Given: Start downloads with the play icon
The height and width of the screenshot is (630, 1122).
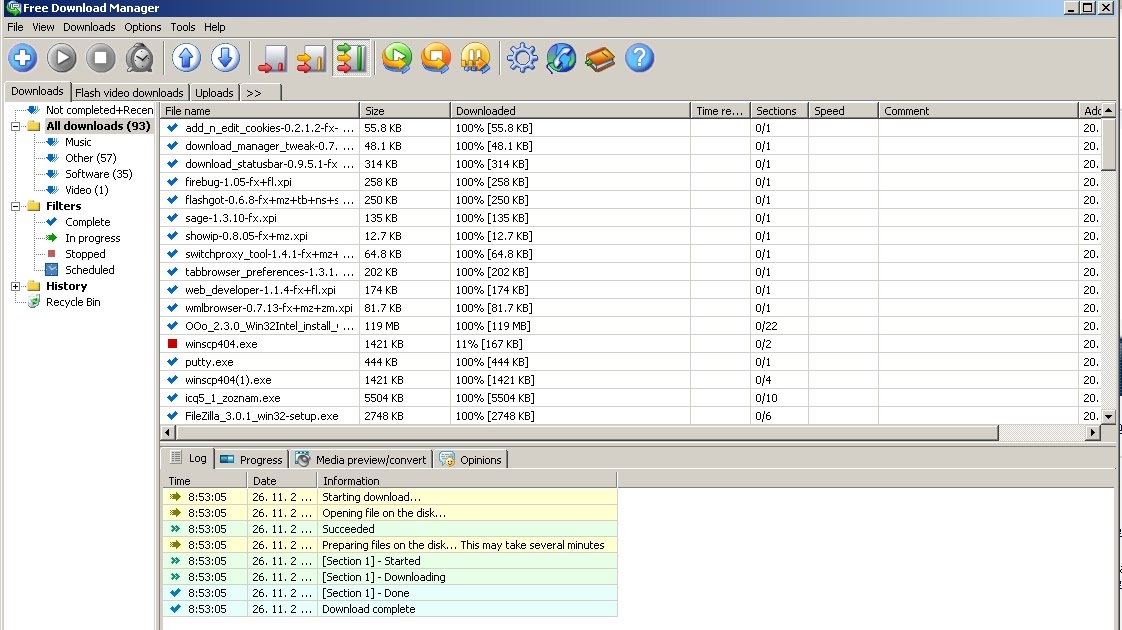Looking at the screenshot, I should pos(62,58).
